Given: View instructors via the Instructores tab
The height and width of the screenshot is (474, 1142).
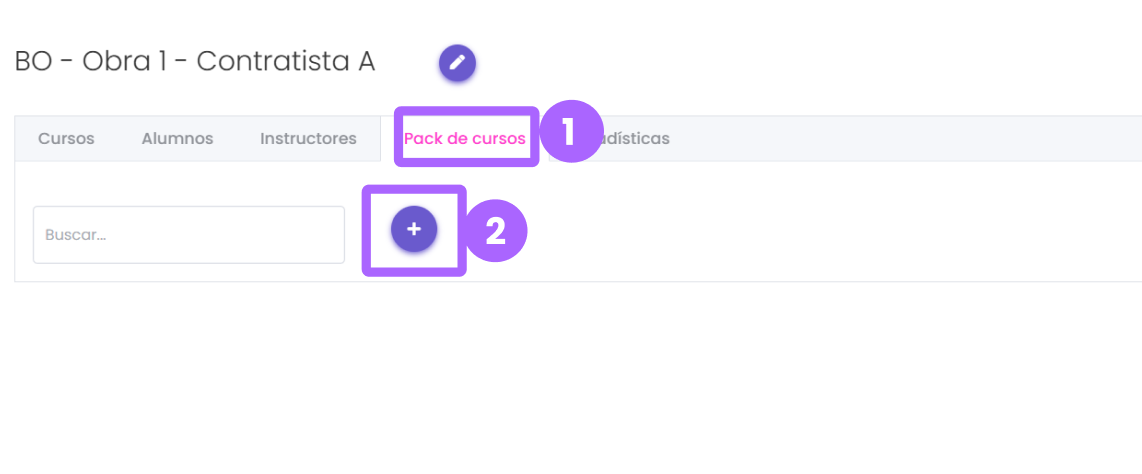Looking at the screenshot, I should click(308, 138).
